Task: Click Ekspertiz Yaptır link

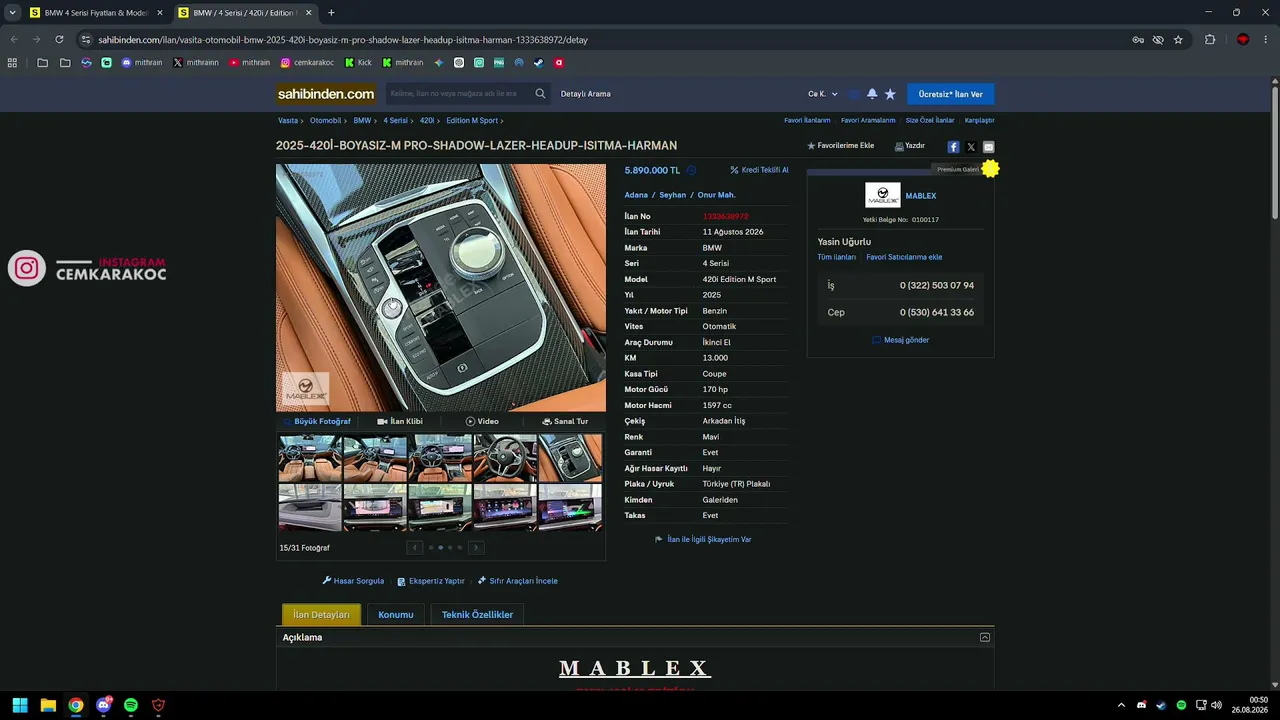Action: tap(431, 581)
